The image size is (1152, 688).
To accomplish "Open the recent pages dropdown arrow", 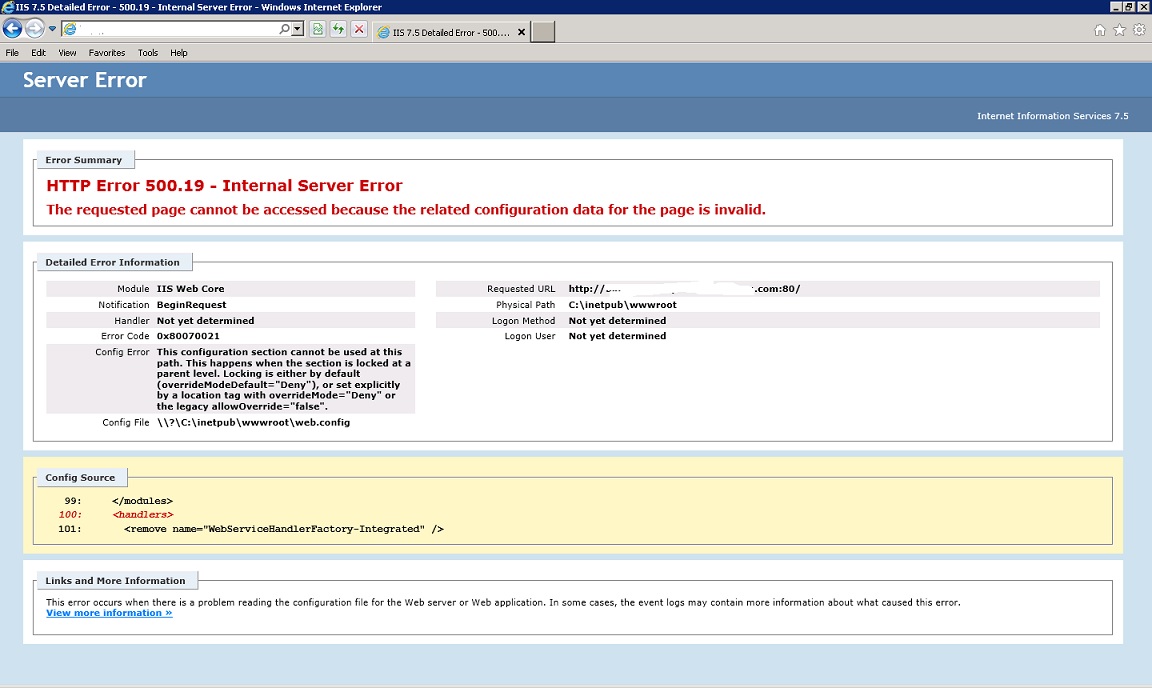I will coord(52,29).
